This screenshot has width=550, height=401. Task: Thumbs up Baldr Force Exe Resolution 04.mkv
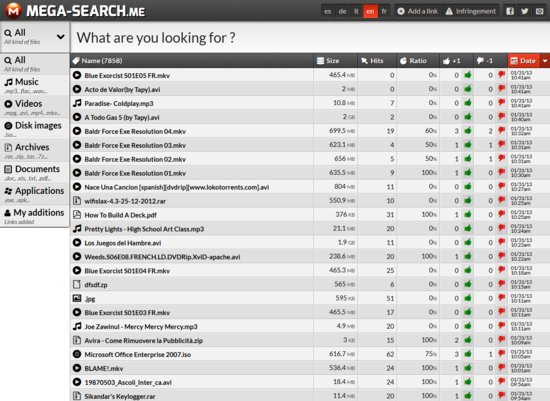point(468,131)
